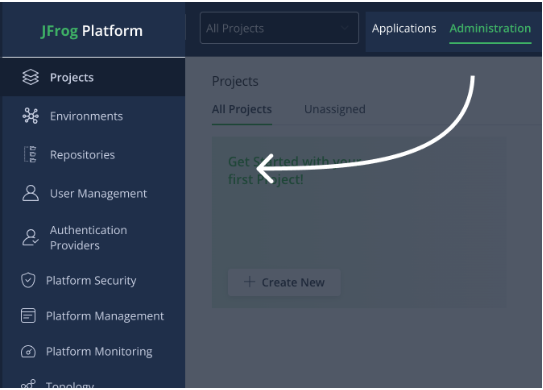Expand the All Projects dropdown chevron
Image resolution: width=543 pixels, height=390 pixels.
(345, 28)
